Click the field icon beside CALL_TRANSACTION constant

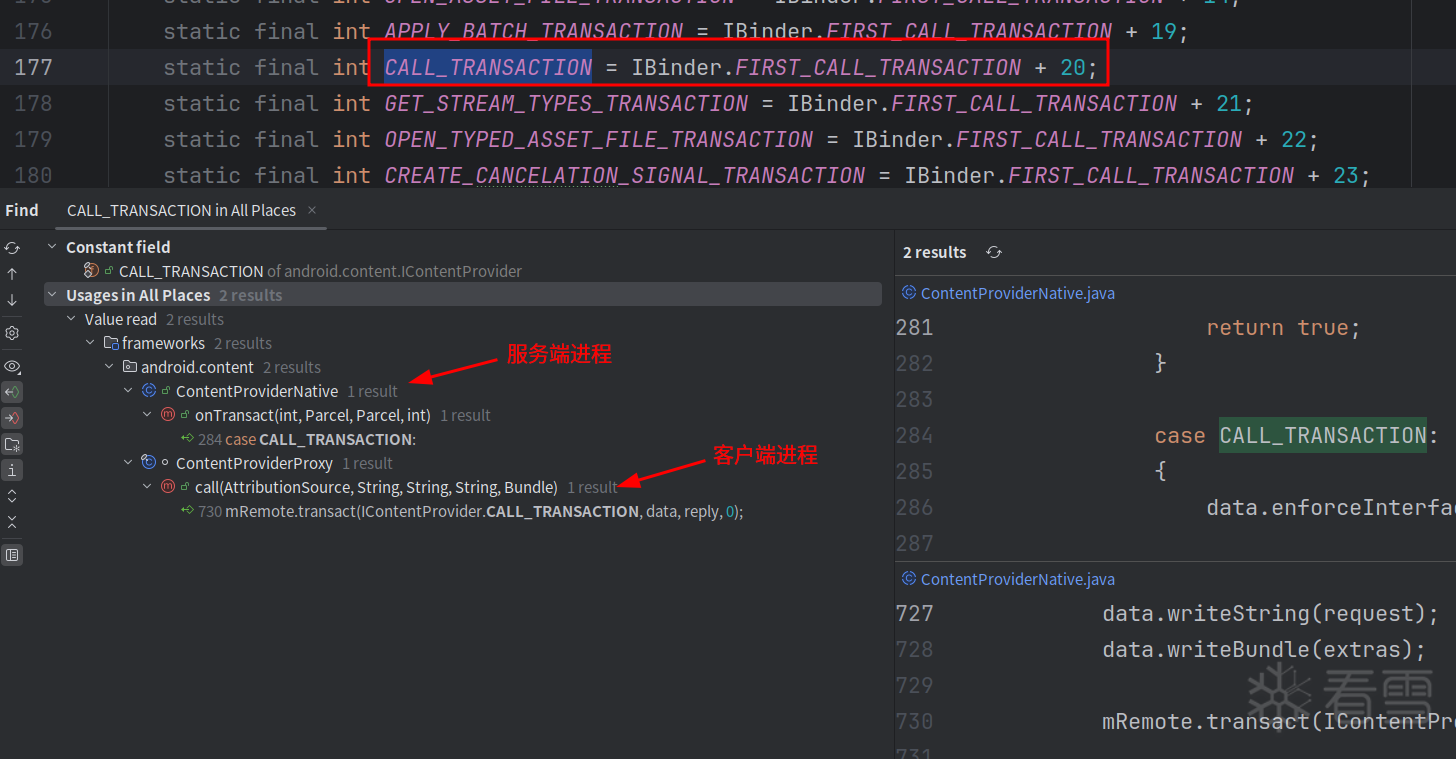(x=91, y=271)
